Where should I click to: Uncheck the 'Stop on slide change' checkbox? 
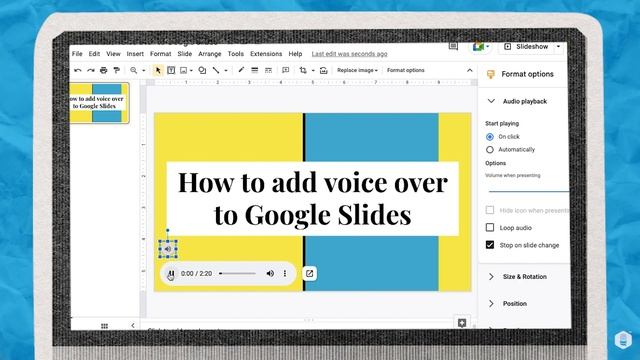point(490,245)
